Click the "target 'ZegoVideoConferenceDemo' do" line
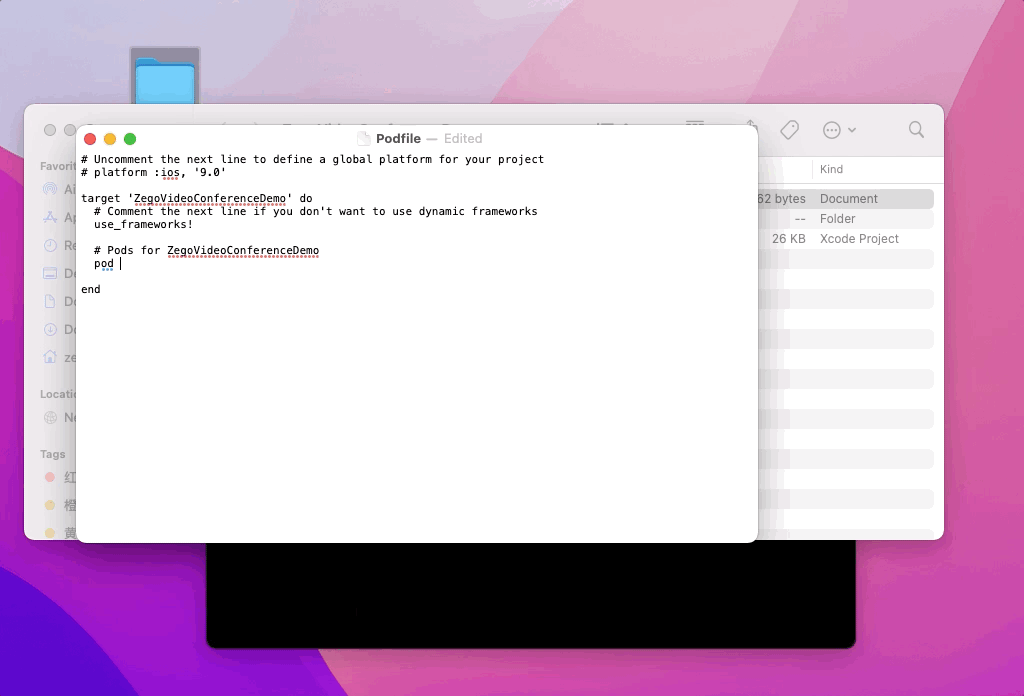This screenshot has width=1024, height=696. pyautogui.click(x=197, y=198)
